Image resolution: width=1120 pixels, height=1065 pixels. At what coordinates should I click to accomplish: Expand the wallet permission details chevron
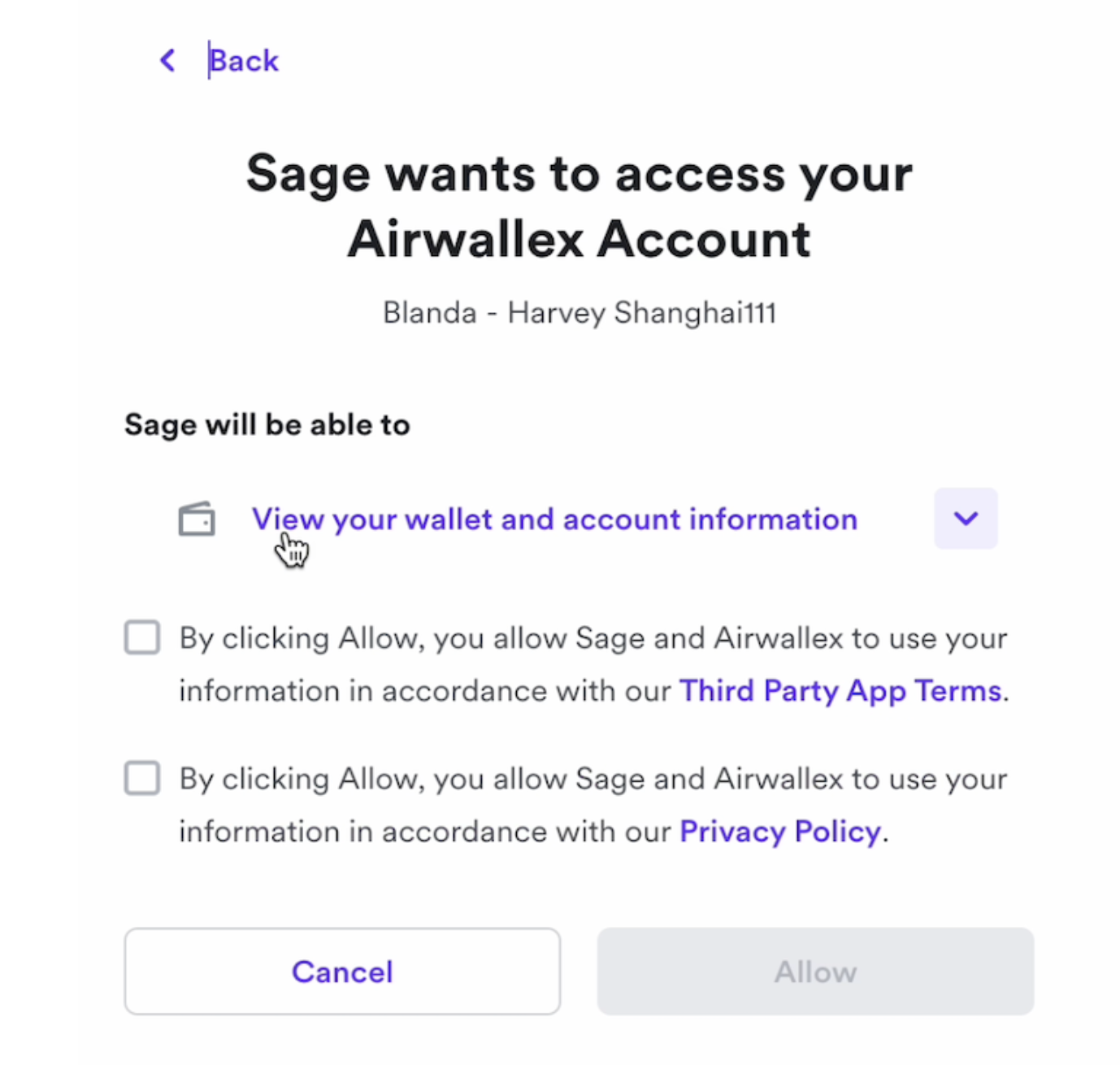click(x=966, y=519)
